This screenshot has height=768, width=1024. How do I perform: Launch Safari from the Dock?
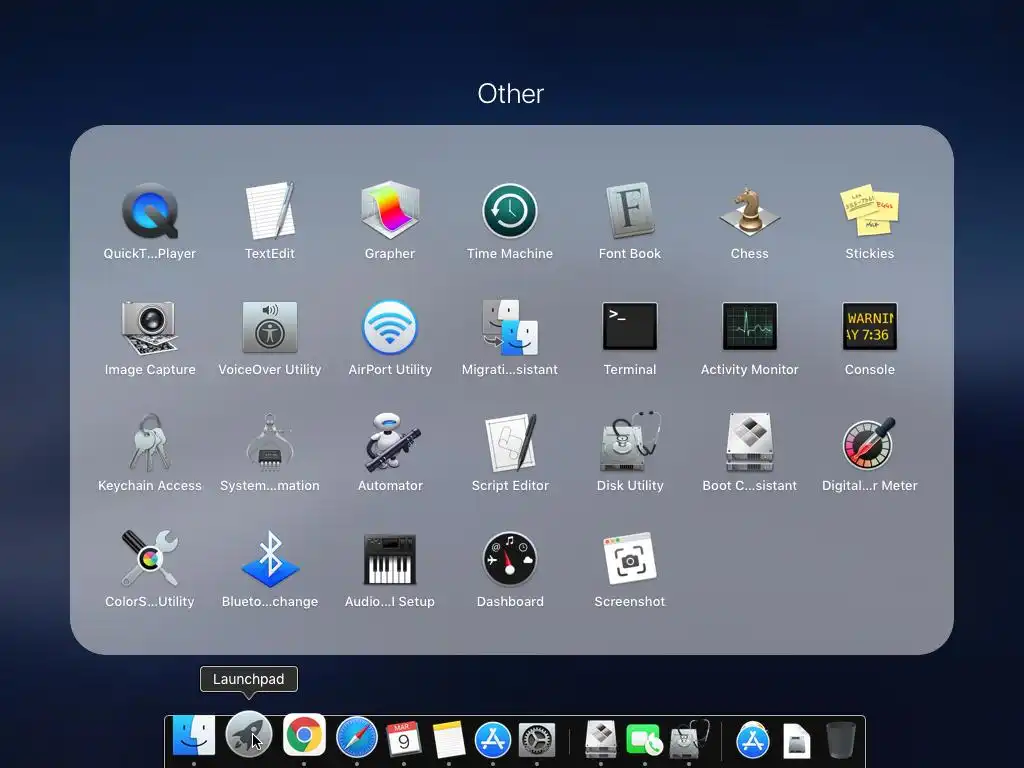[x=357, y=737]
